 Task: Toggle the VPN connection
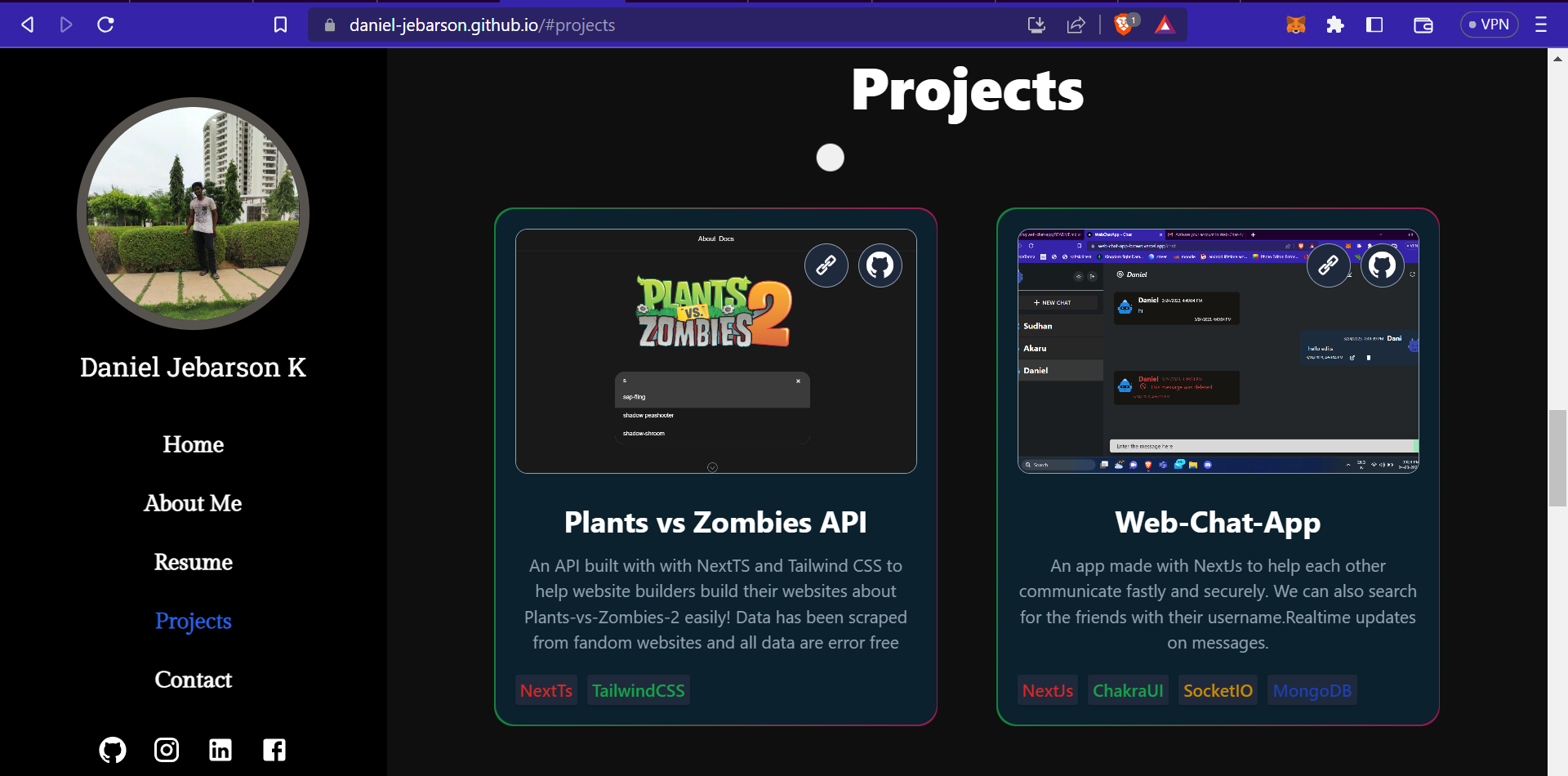pos(1489,25)
